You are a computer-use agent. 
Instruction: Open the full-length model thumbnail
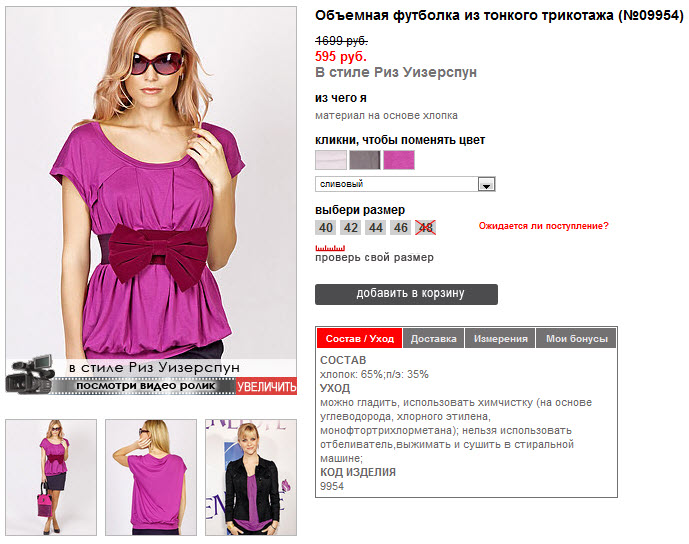[51, 477]
